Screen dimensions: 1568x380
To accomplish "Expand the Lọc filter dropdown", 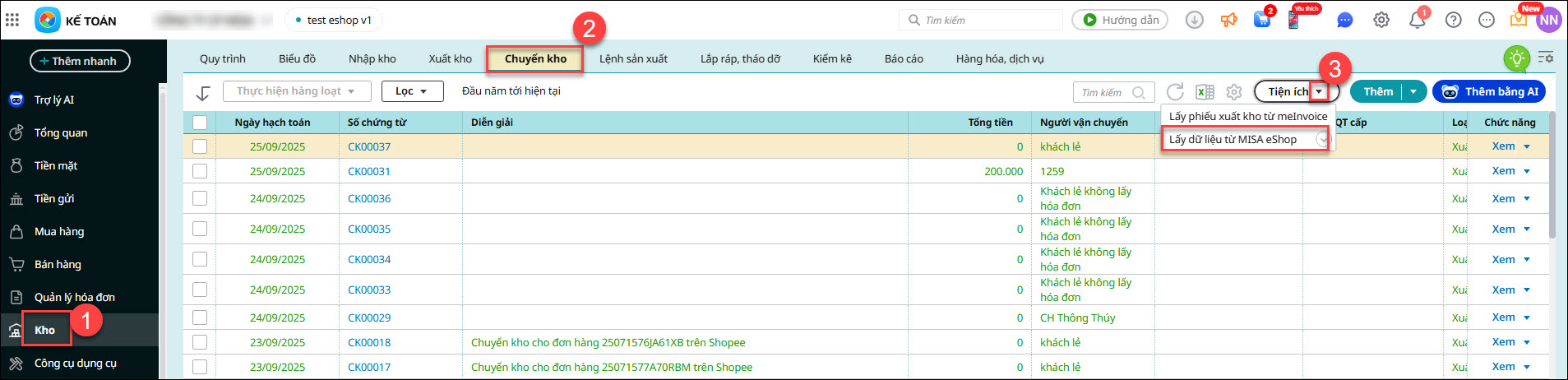I will [x=412, y=91].
